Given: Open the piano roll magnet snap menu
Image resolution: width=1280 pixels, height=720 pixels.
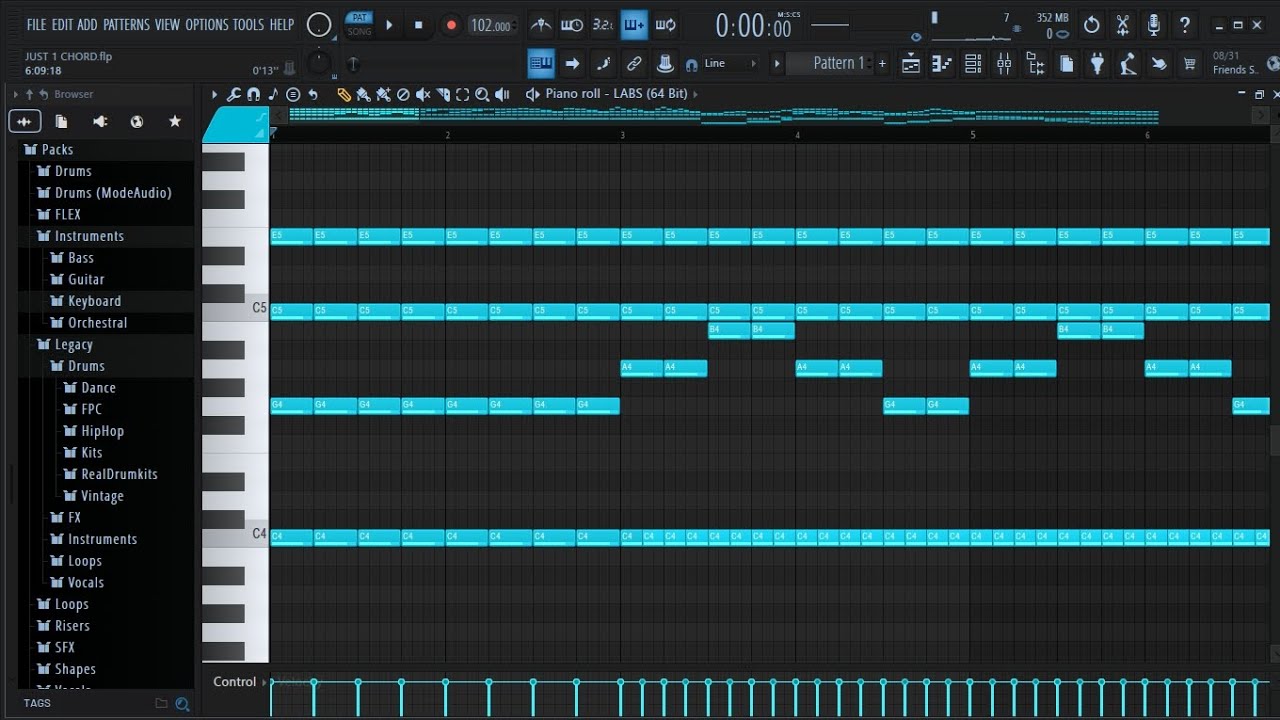Looking at the screenshot, I should coord(253,94).
